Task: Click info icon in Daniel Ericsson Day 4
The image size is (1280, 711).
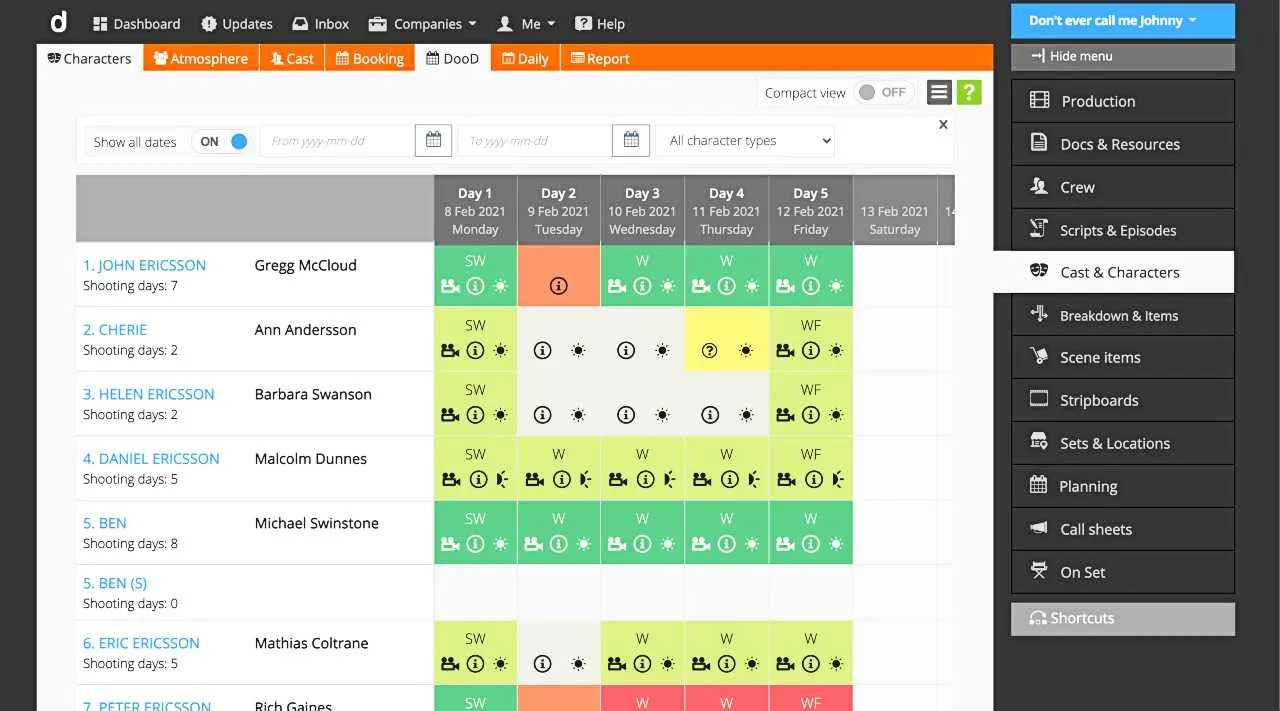Action: (x=730, y=480)
